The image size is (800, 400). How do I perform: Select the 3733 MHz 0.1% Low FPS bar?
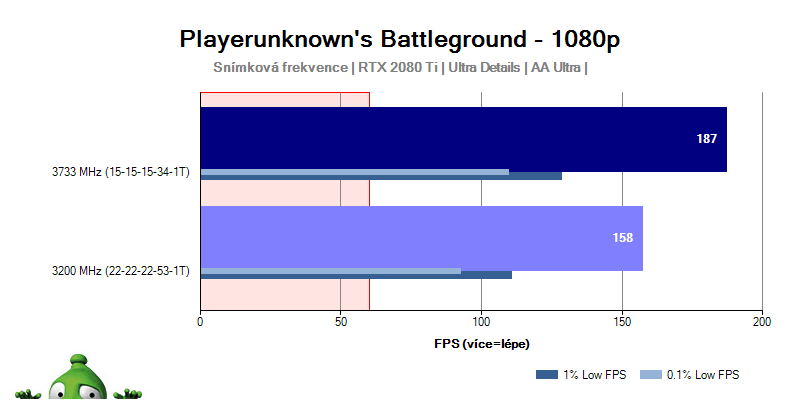(355, 172)
